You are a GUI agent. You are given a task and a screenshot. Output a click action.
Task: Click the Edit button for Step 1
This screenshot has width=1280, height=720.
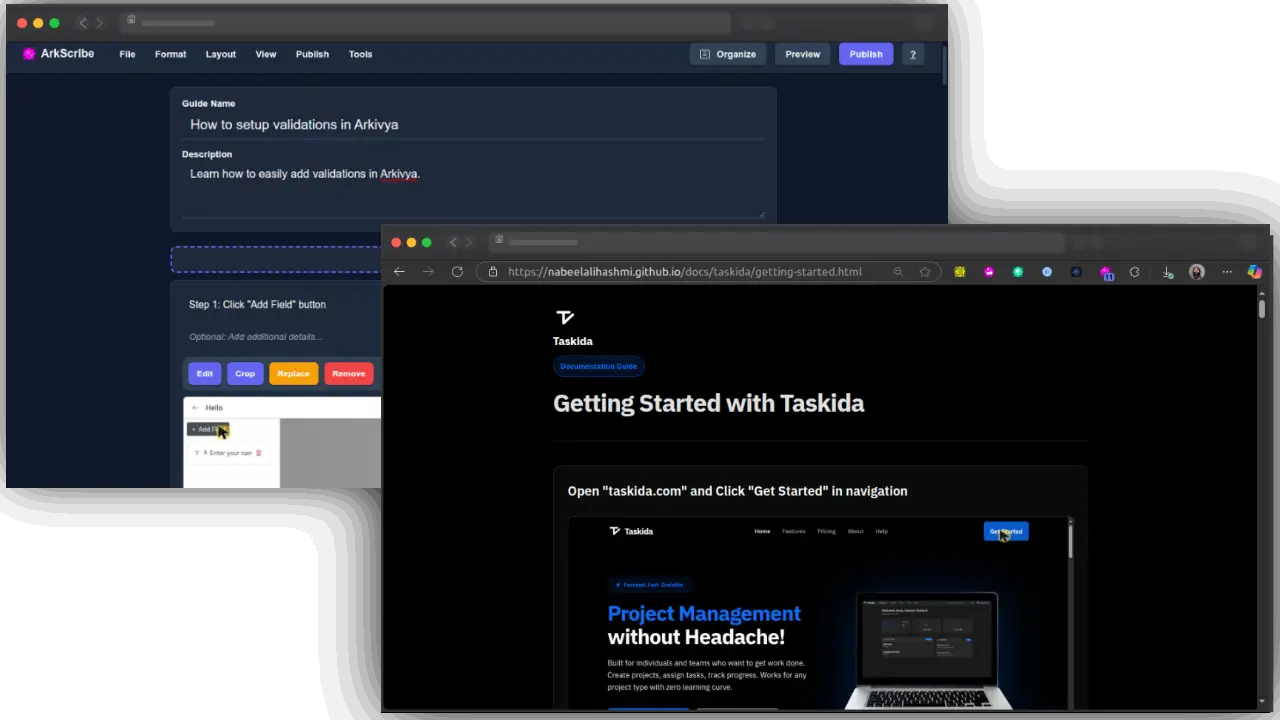point(205,374)
